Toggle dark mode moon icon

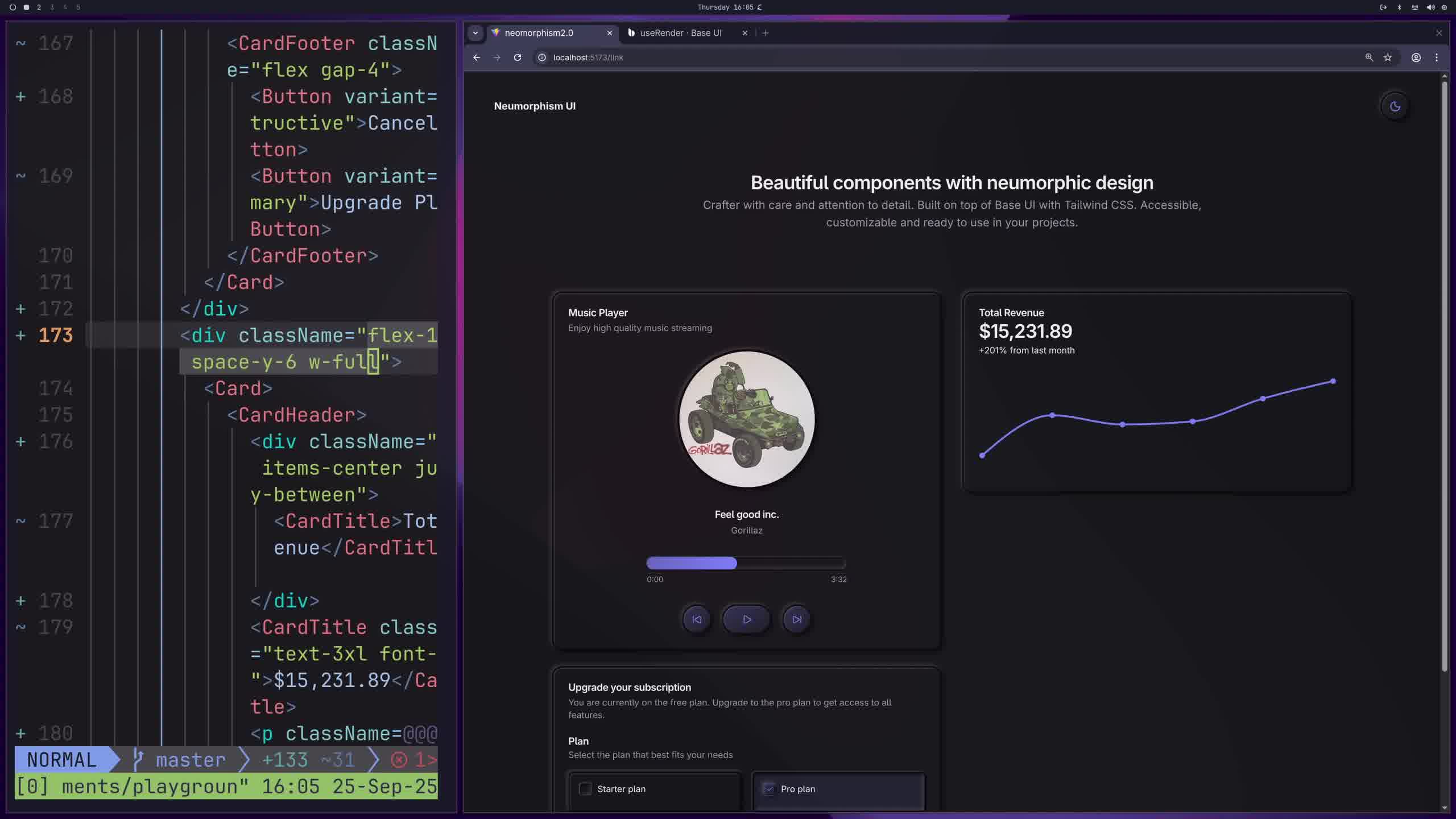pyautogui.click(x=1395, y=106)
